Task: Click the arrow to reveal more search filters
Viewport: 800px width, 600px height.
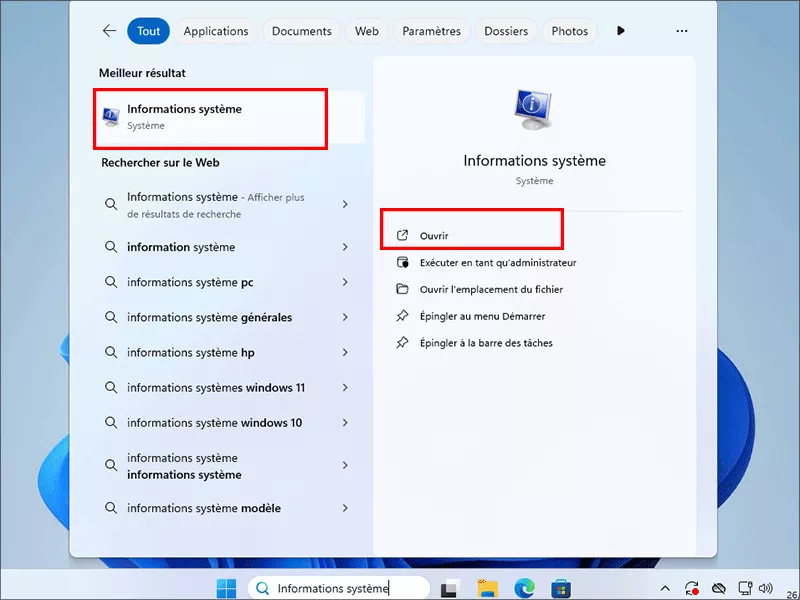Action: click(621, 31)
